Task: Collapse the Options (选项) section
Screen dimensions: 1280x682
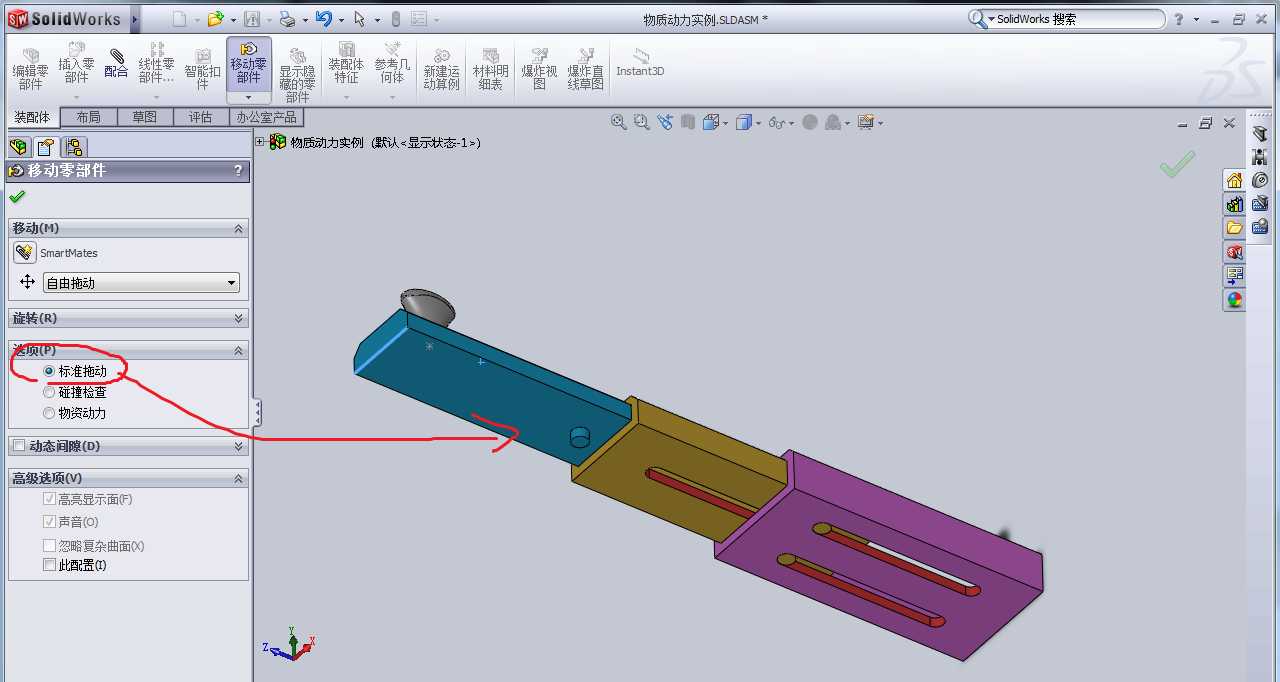Action: [x=238, y=351]
